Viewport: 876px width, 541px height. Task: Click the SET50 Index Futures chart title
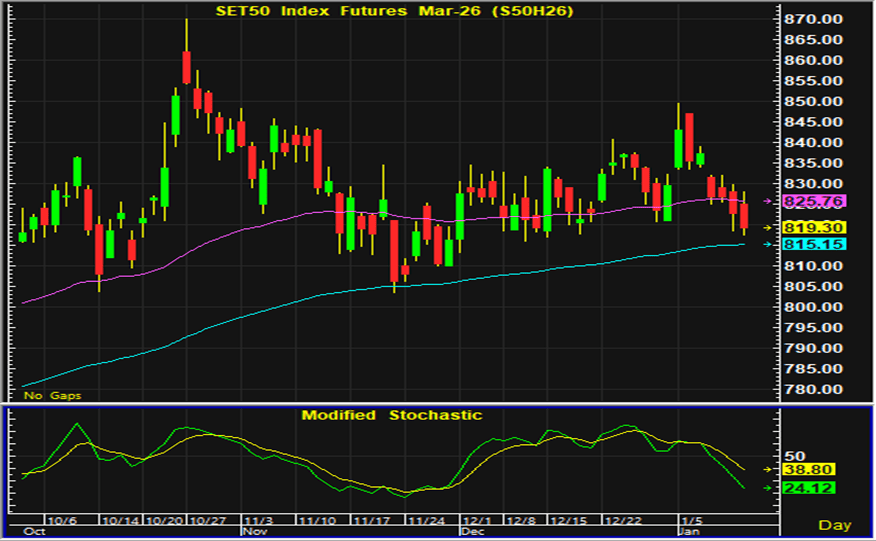click(x=396, y=10)
